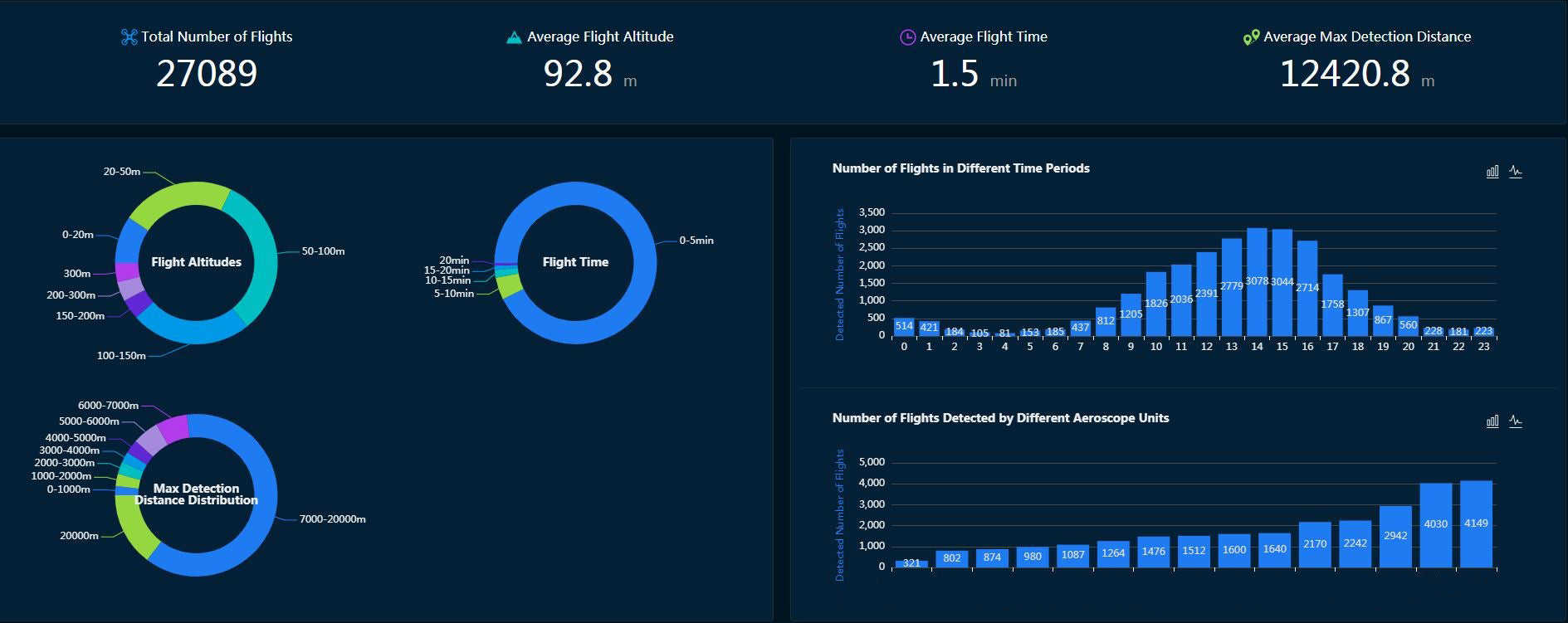Click the 1600 bar in Aeroscope Units chart
This screenshot has width=1568, height=623.
(1234, 551)
